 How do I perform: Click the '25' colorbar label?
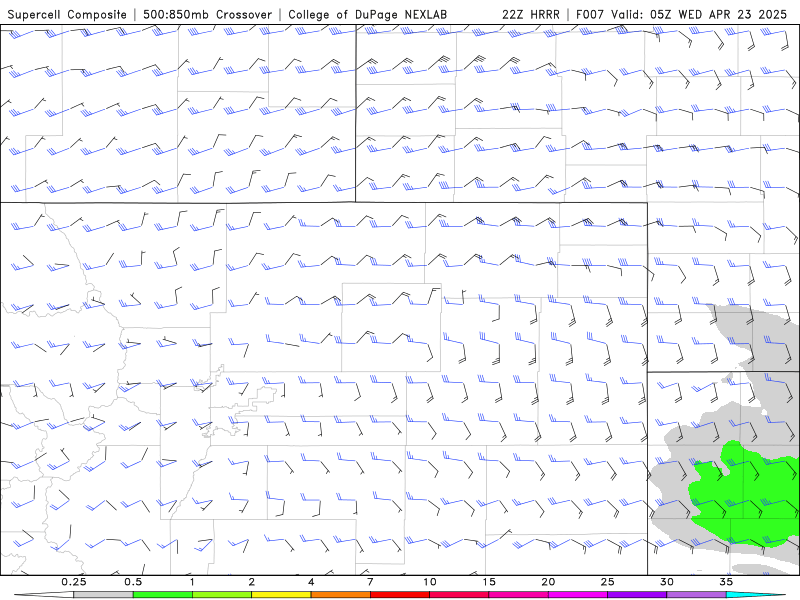pos(608,582)
